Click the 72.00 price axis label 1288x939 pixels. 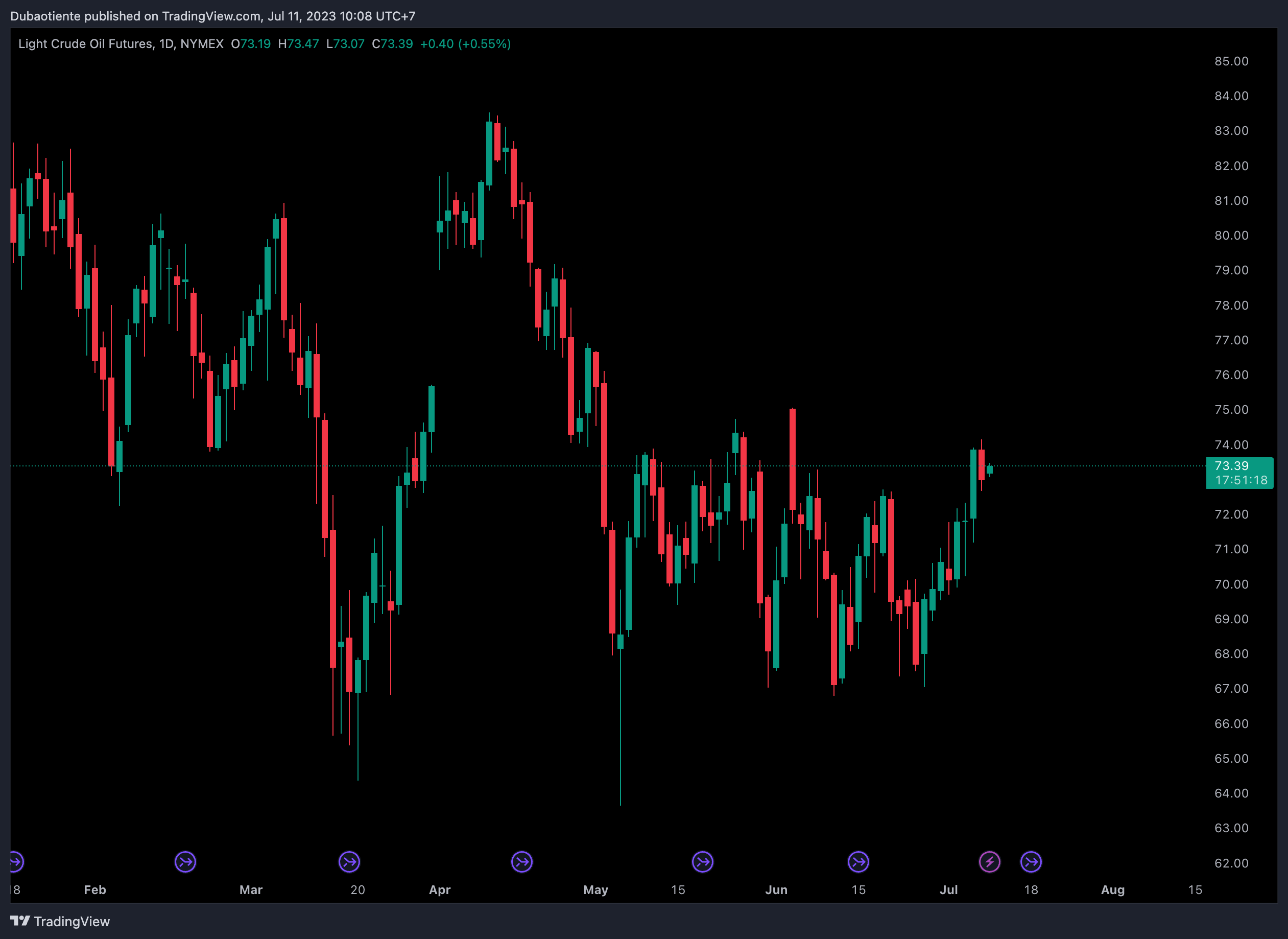click(1231, 514)
